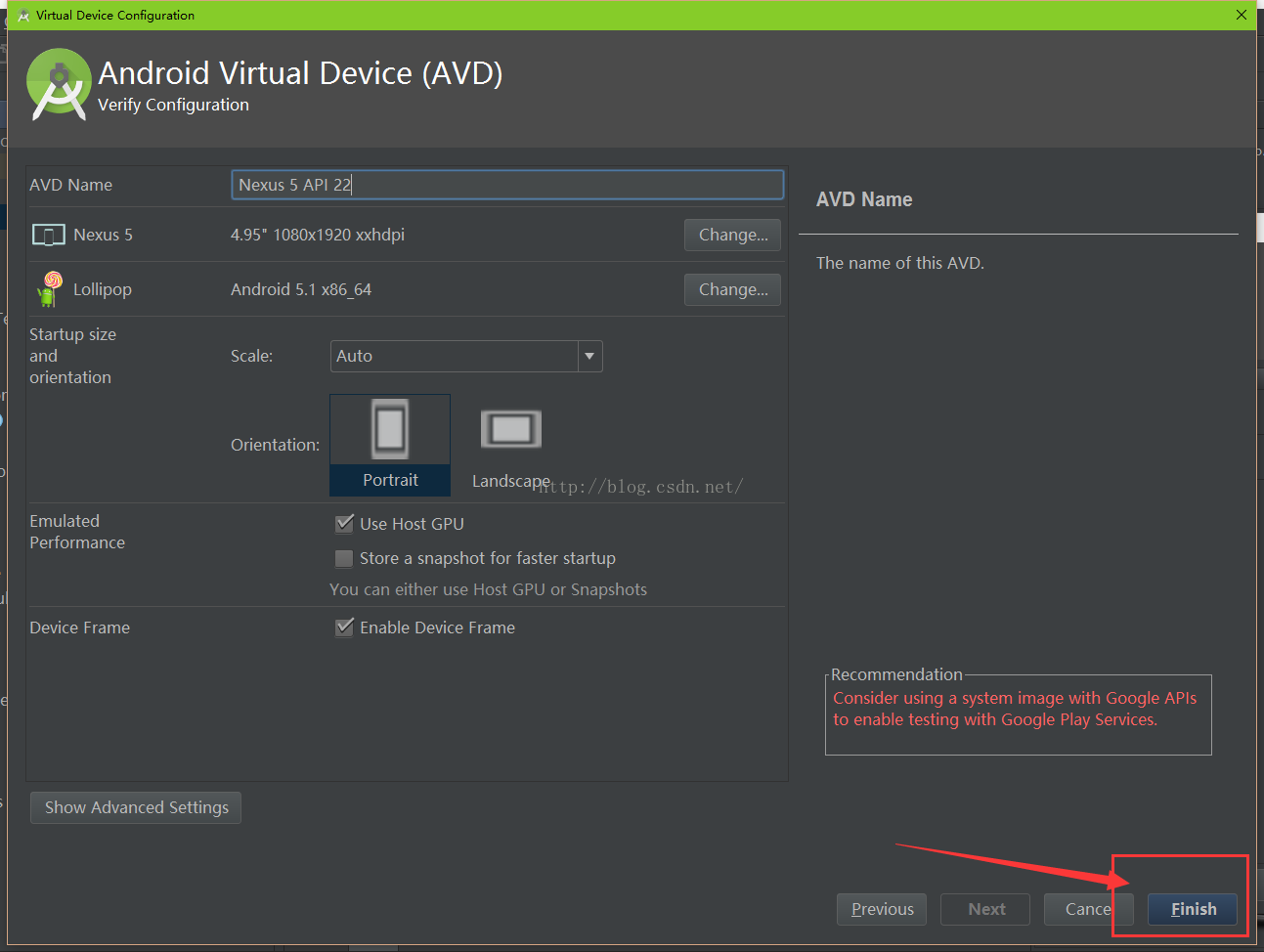The height and width of the screenshot is (952, 1264).
Task: Click the 'Nexus 5' device name label
Action: (103, 235)
